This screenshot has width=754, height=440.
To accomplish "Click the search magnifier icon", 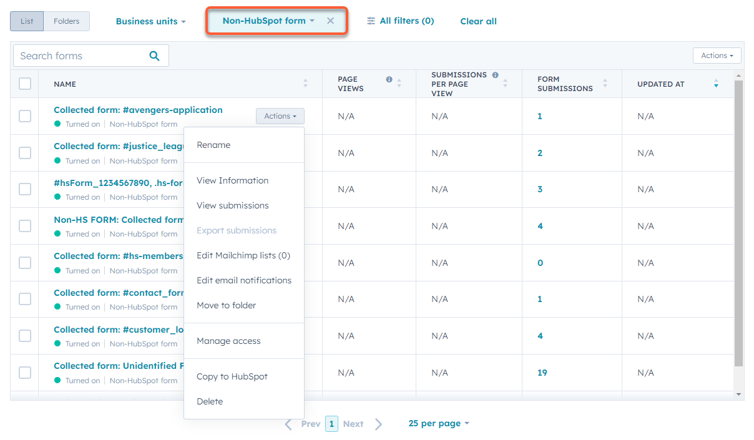I will pyautogui.click(x=154, y=56).
